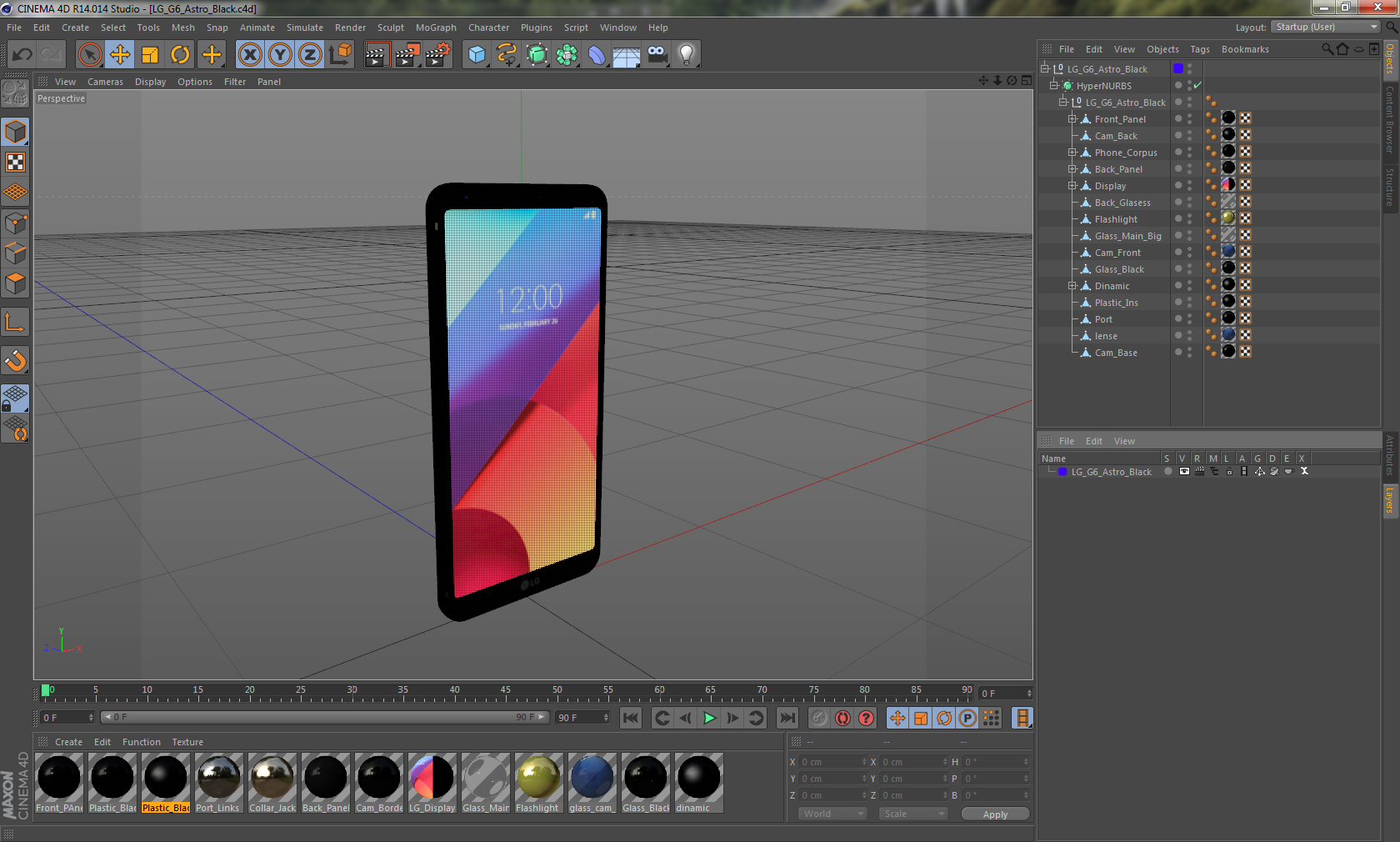Click the Undo arrow icon
The width and height of the screenshot is (1400, 842).
pyautogui.click(x=22, y=55)
